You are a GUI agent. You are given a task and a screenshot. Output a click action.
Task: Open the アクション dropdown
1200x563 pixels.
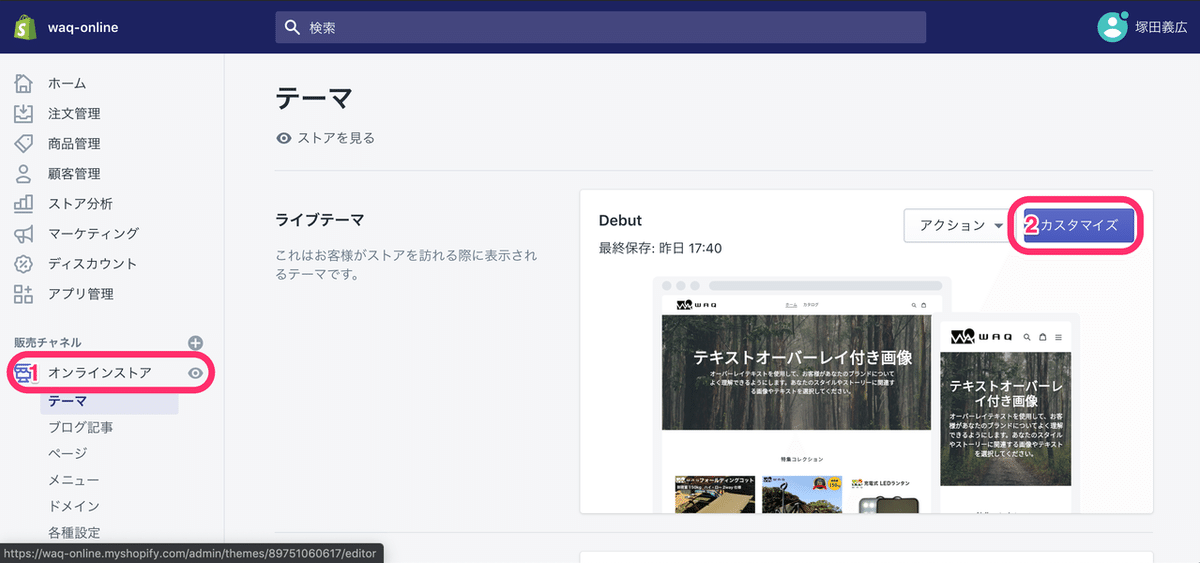coord(959,225)
